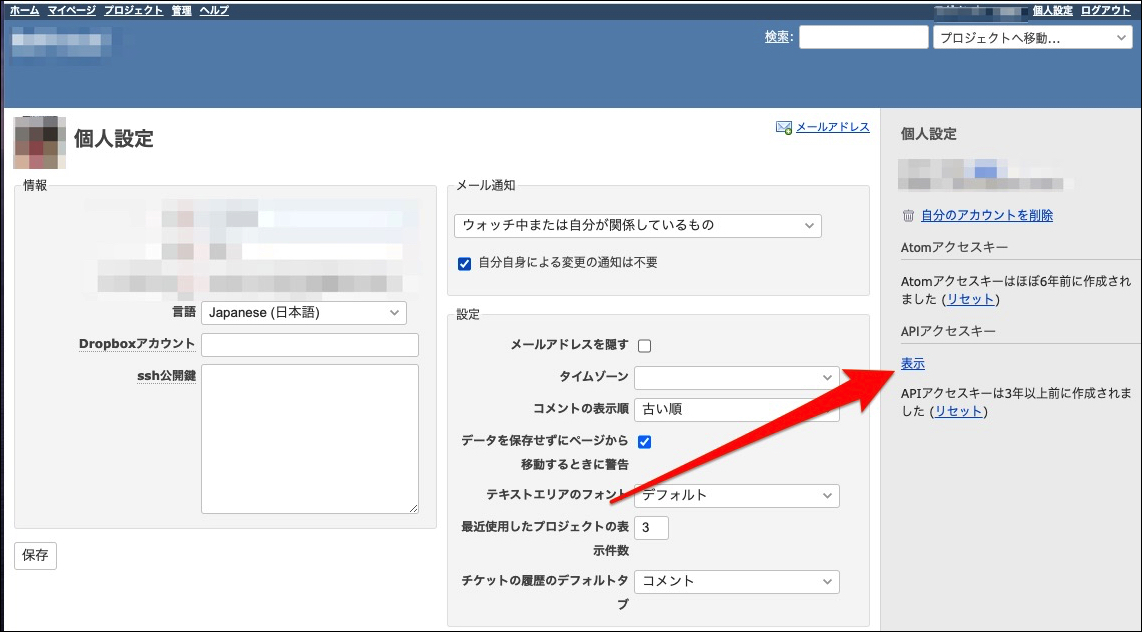Uncheck 自分自身による変更の通知は不要
Screen dimensions: 1142x632
click(x=464, y=264)
